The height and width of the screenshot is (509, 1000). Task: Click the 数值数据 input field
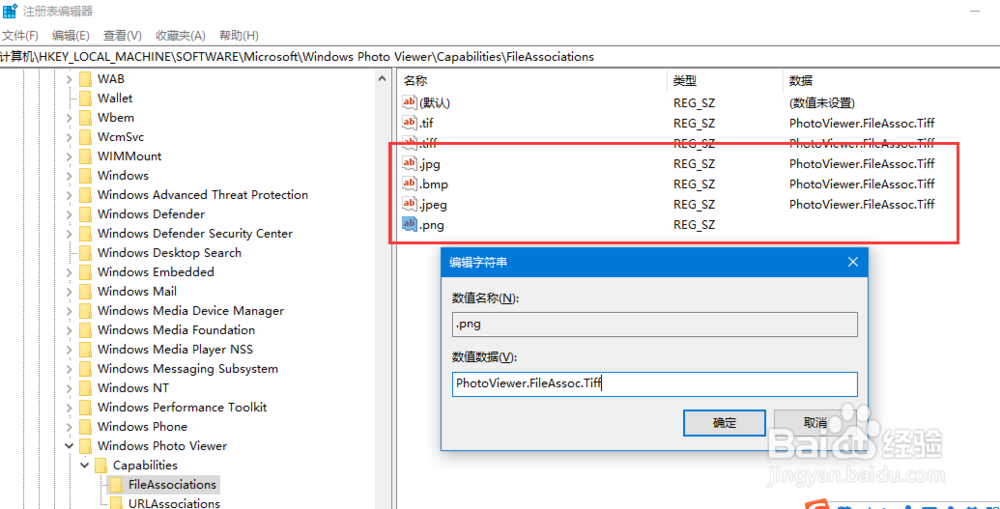655,384
